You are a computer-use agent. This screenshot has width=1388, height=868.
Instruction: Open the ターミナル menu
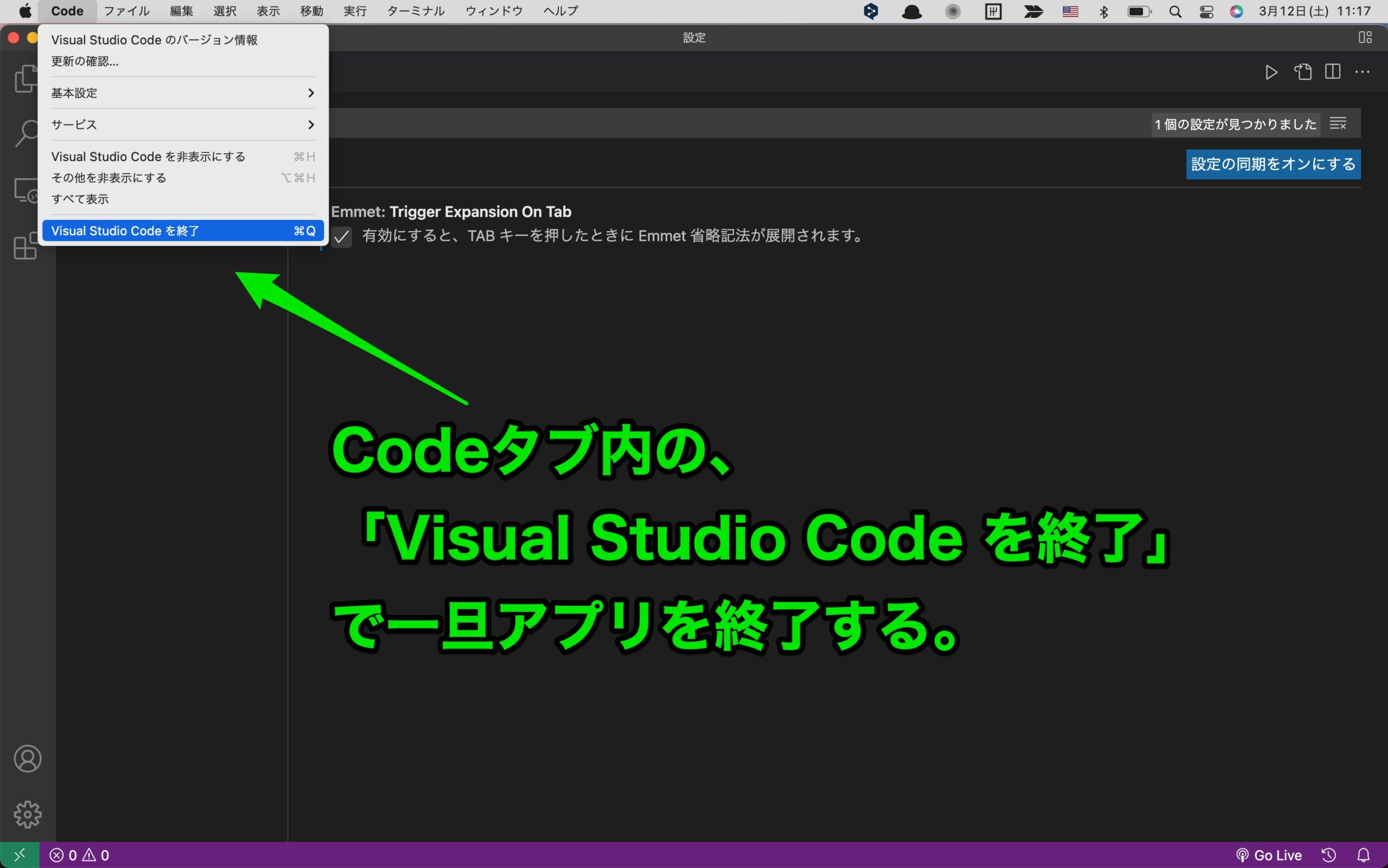click(416, 11)
